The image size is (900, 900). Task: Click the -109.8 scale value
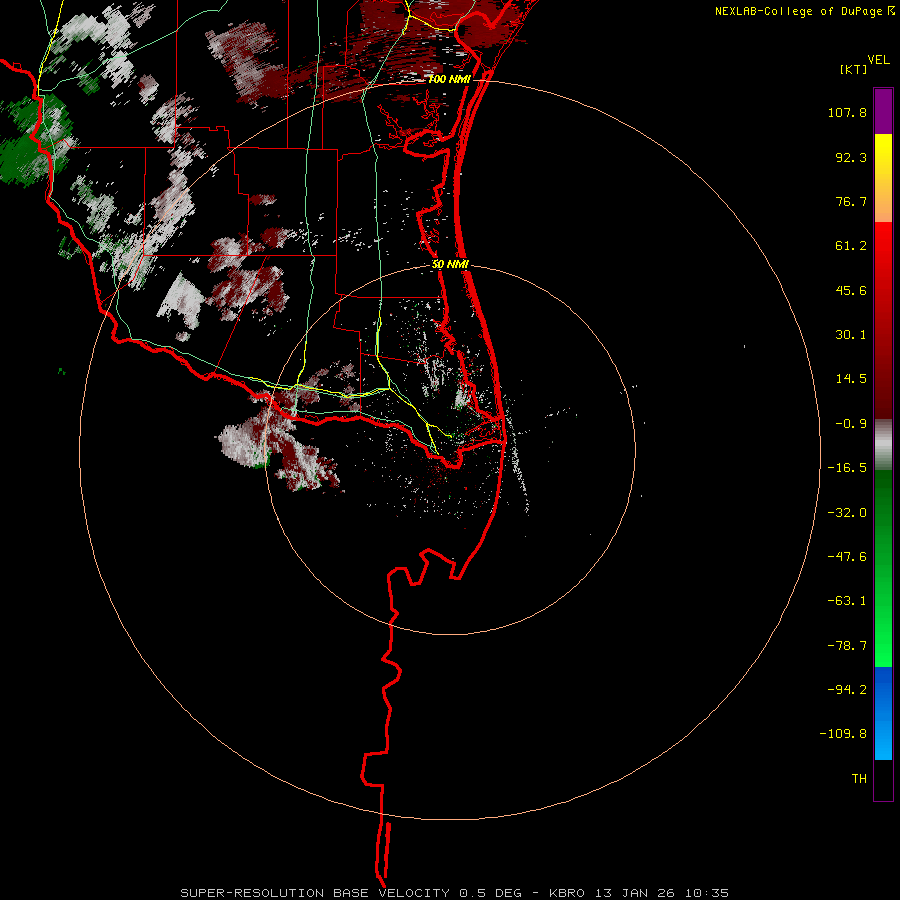[x=843, y=734]
